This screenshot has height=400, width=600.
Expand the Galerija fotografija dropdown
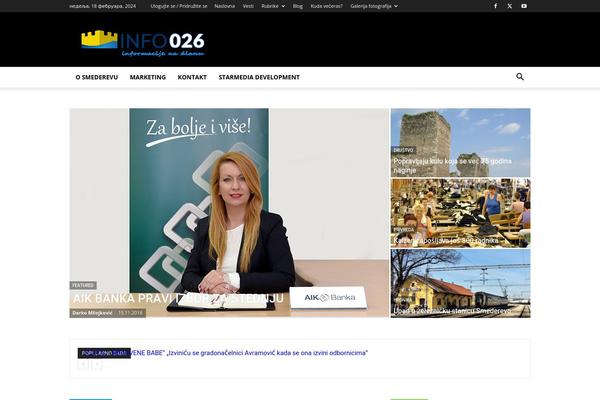(374, 6)
